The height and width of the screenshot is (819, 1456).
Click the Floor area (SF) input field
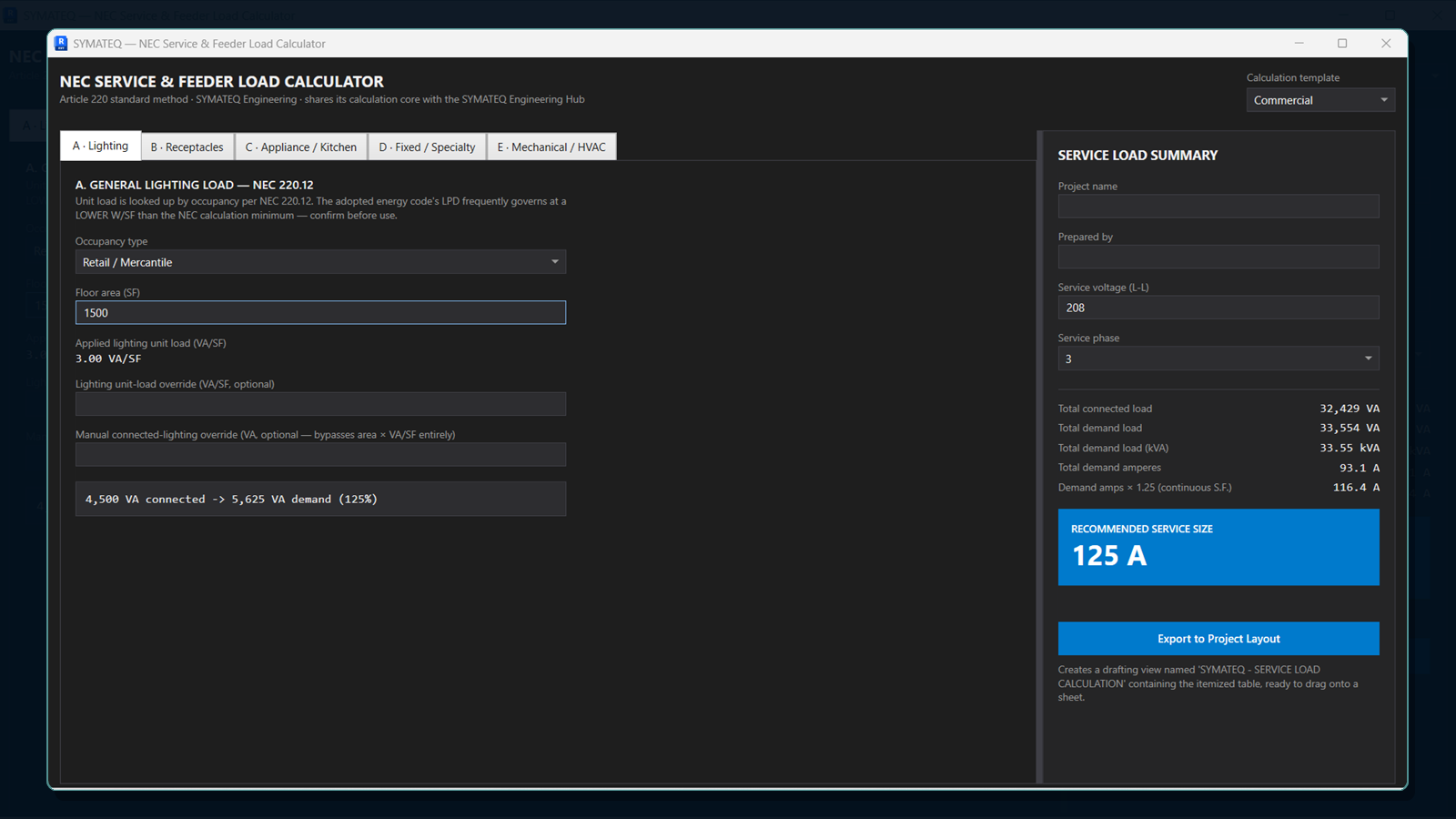coord(320,313)
